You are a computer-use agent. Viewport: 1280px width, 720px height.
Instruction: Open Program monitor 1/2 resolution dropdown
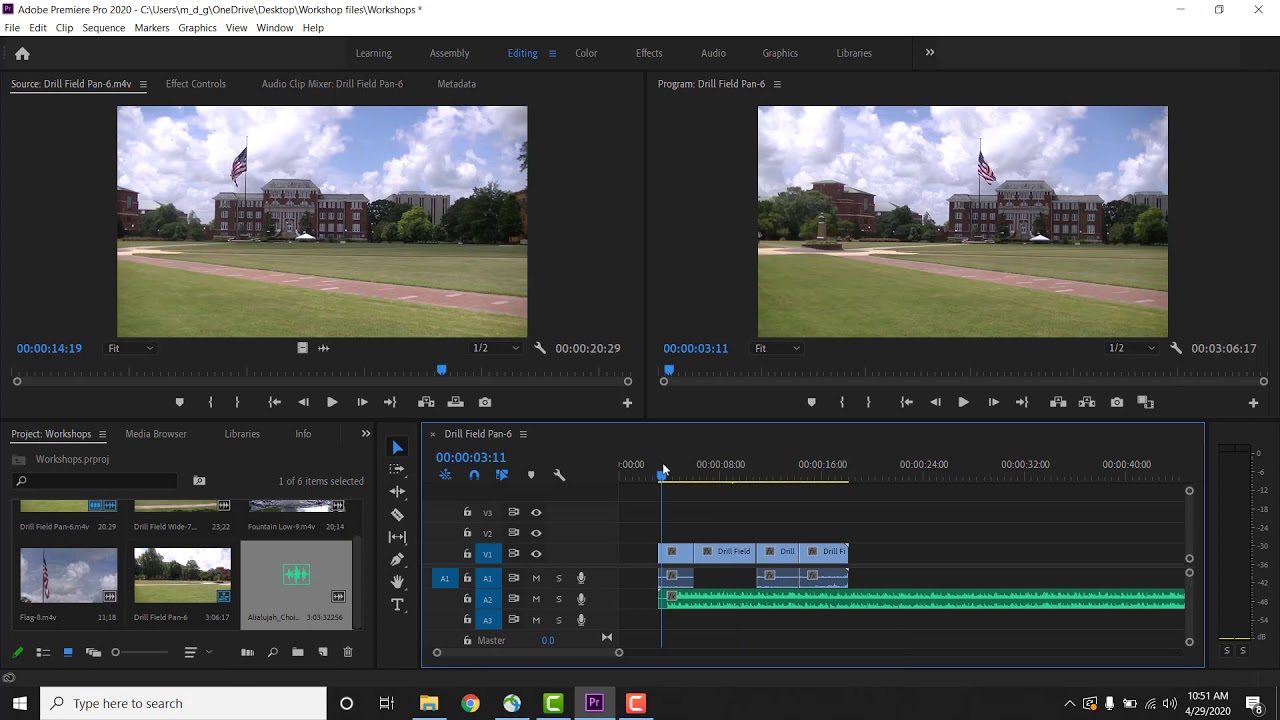click(x=1131, y=348)
